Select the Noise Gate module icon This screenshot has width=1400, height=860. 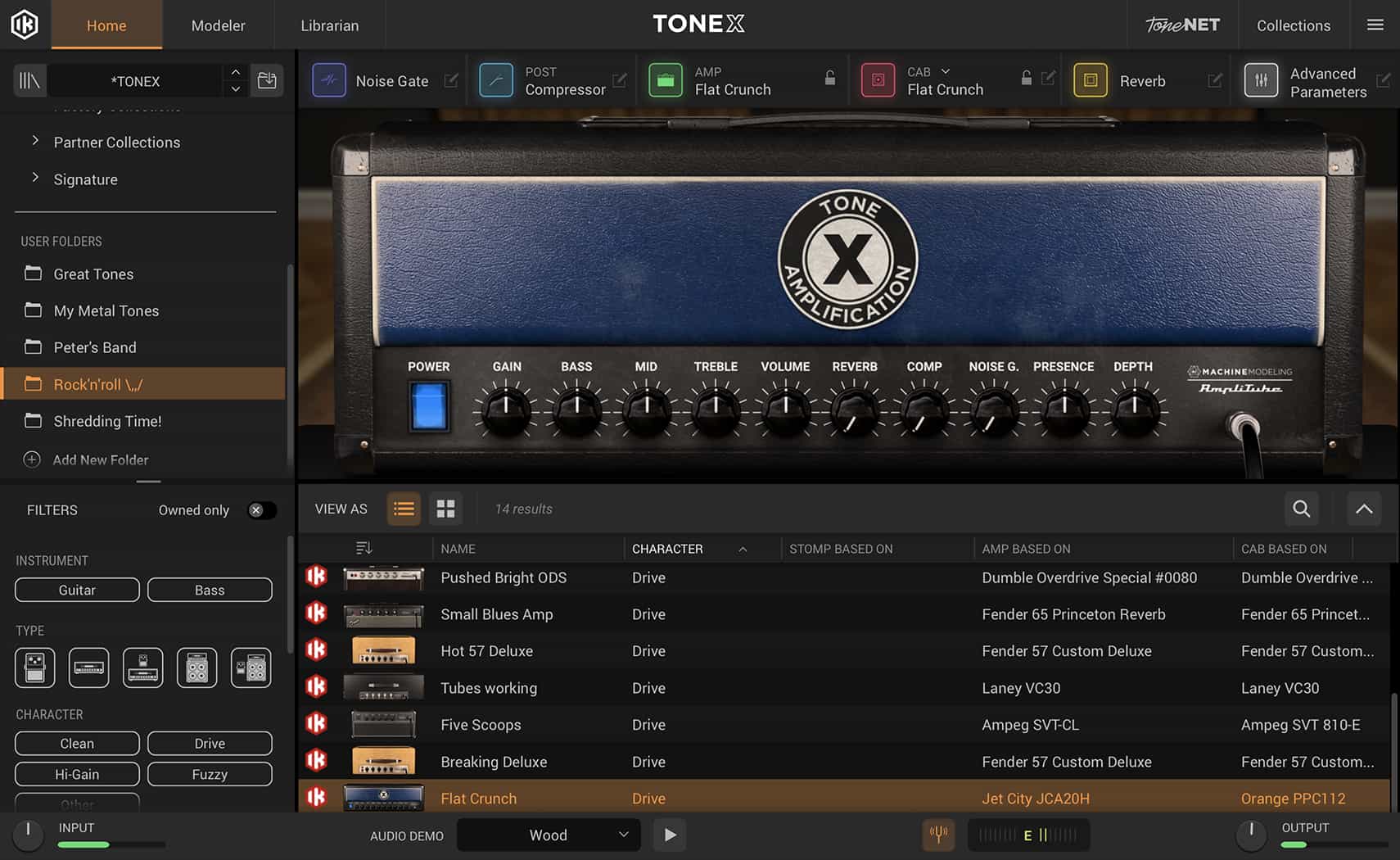pos(329,80)
